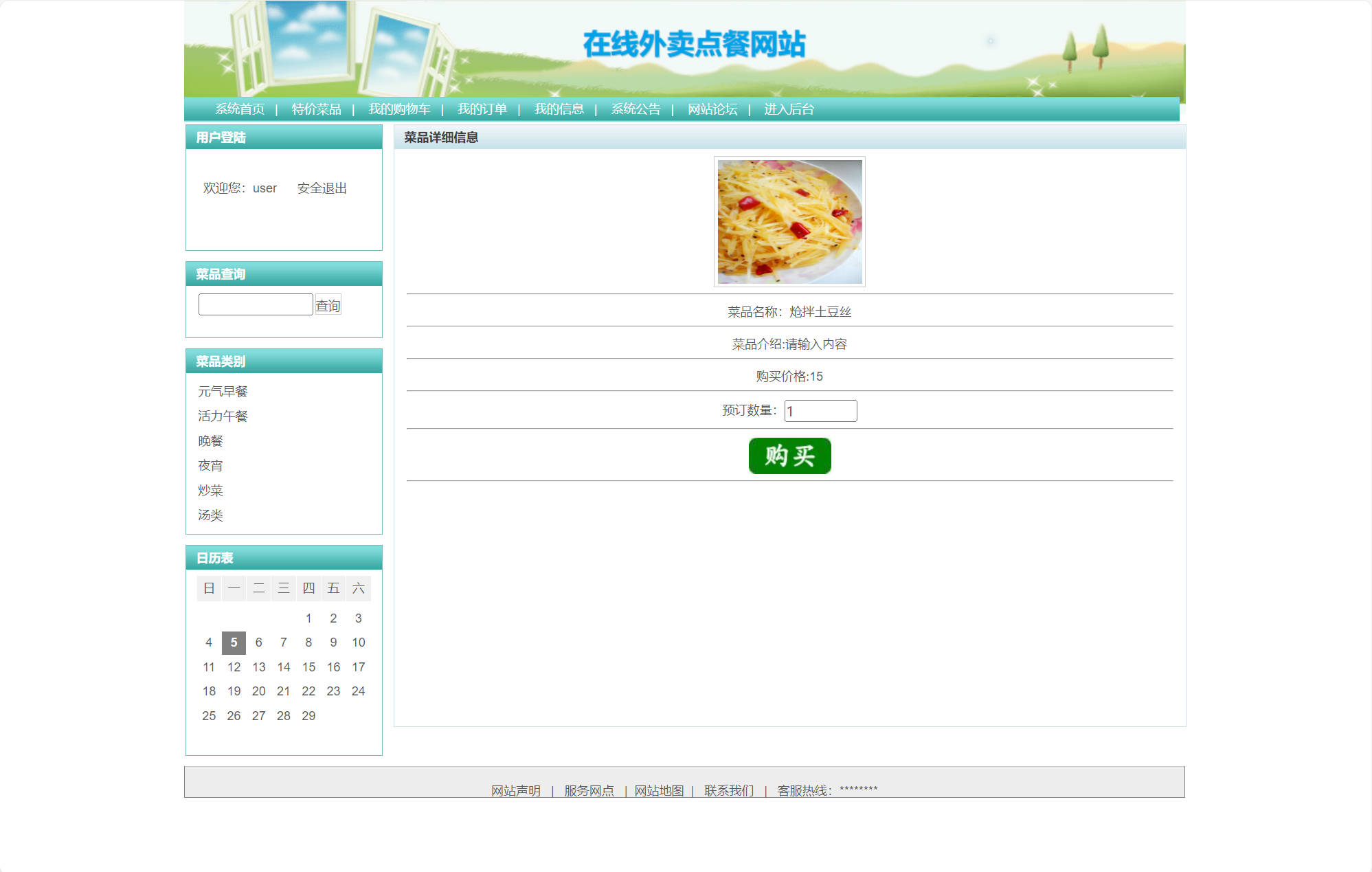Open the 炒菜 dish category
The image size is (1372, 872).
coord(210,491)
